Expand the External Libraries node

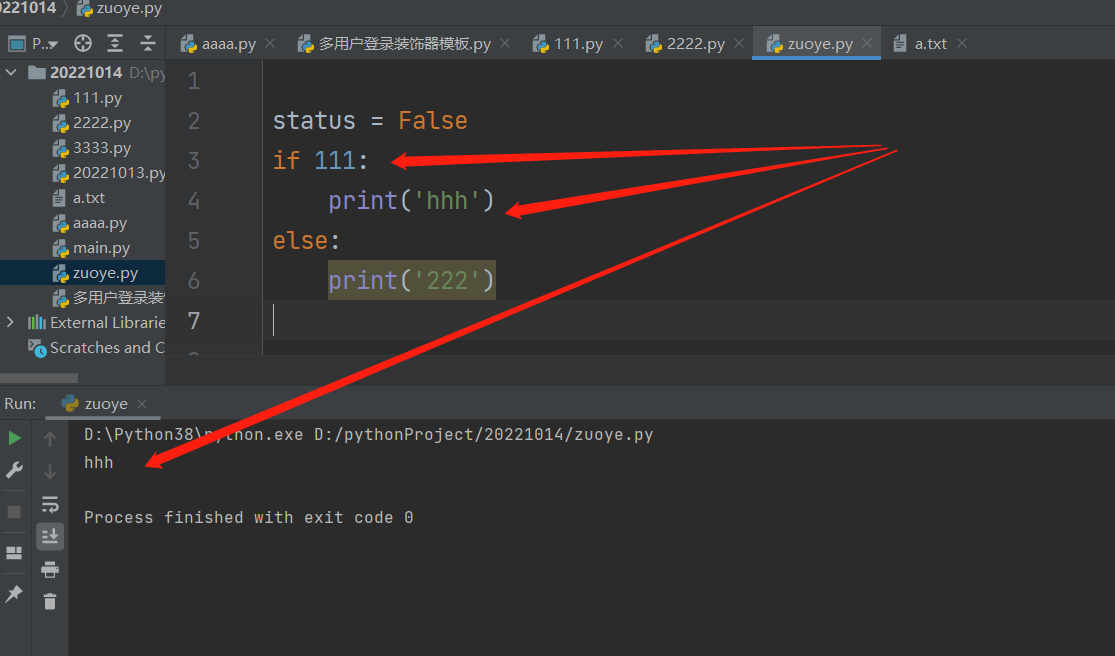click(10, 323)
